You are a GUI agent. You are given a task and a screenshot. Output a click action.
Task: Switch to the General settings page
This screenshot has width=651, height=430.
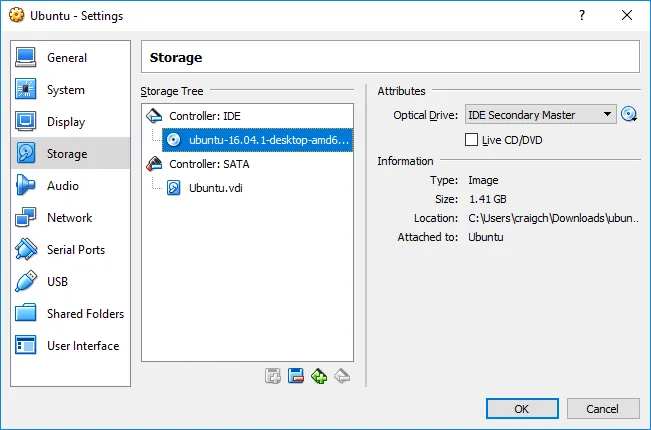(66, 58)
